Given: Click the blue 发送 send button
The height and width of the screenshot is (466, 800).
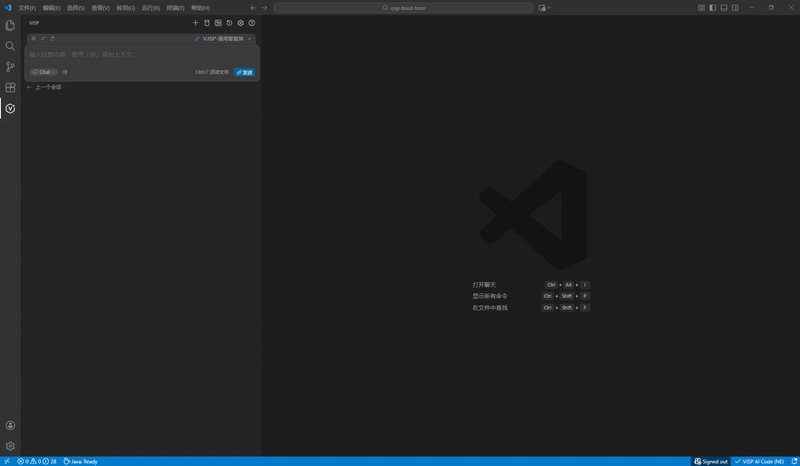Looking at the screenshot, I should 245,72.
